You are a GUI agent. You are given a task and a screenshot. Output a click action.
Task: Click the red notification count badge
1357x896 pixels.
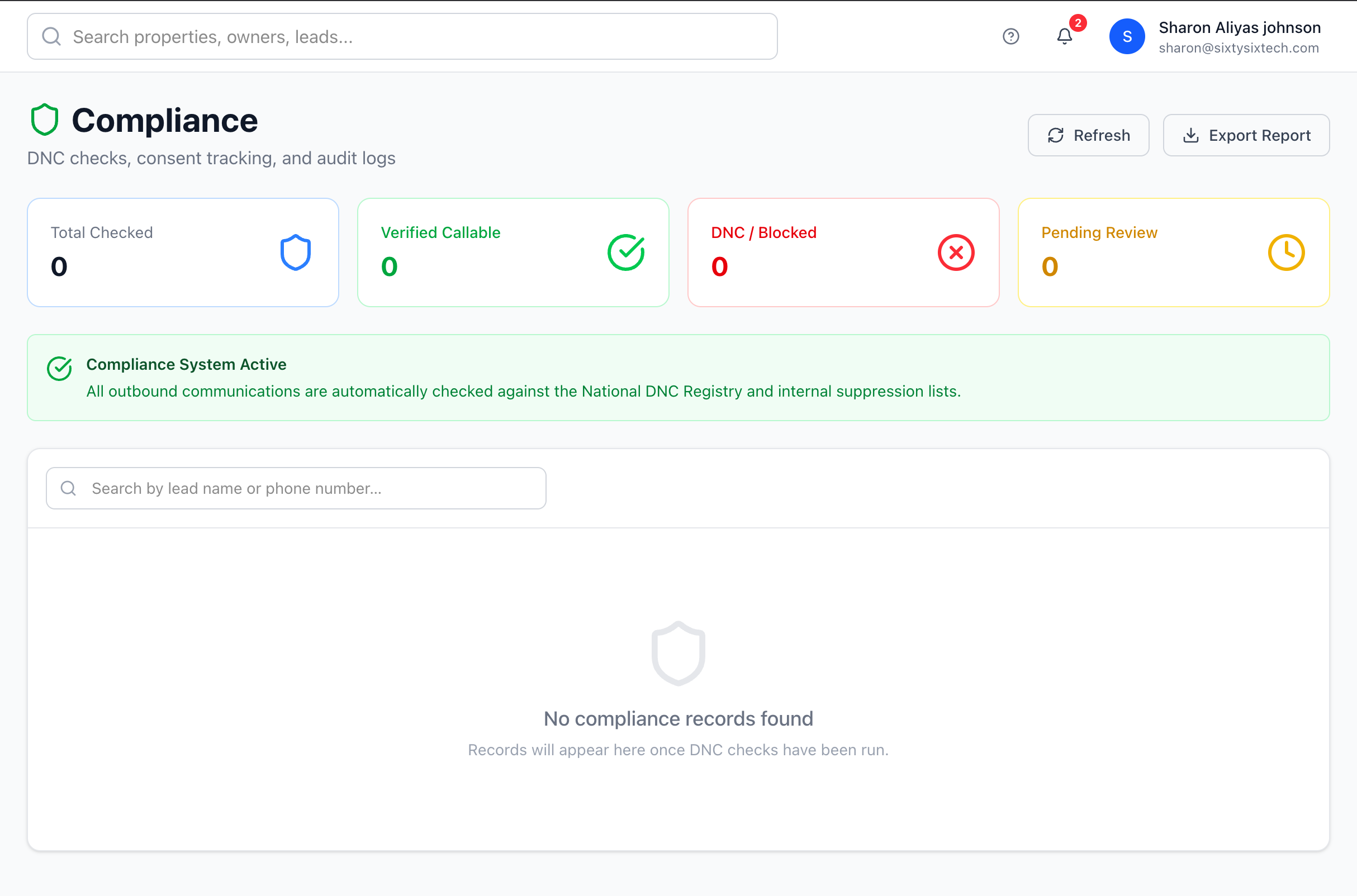[x=1078, y=23]
